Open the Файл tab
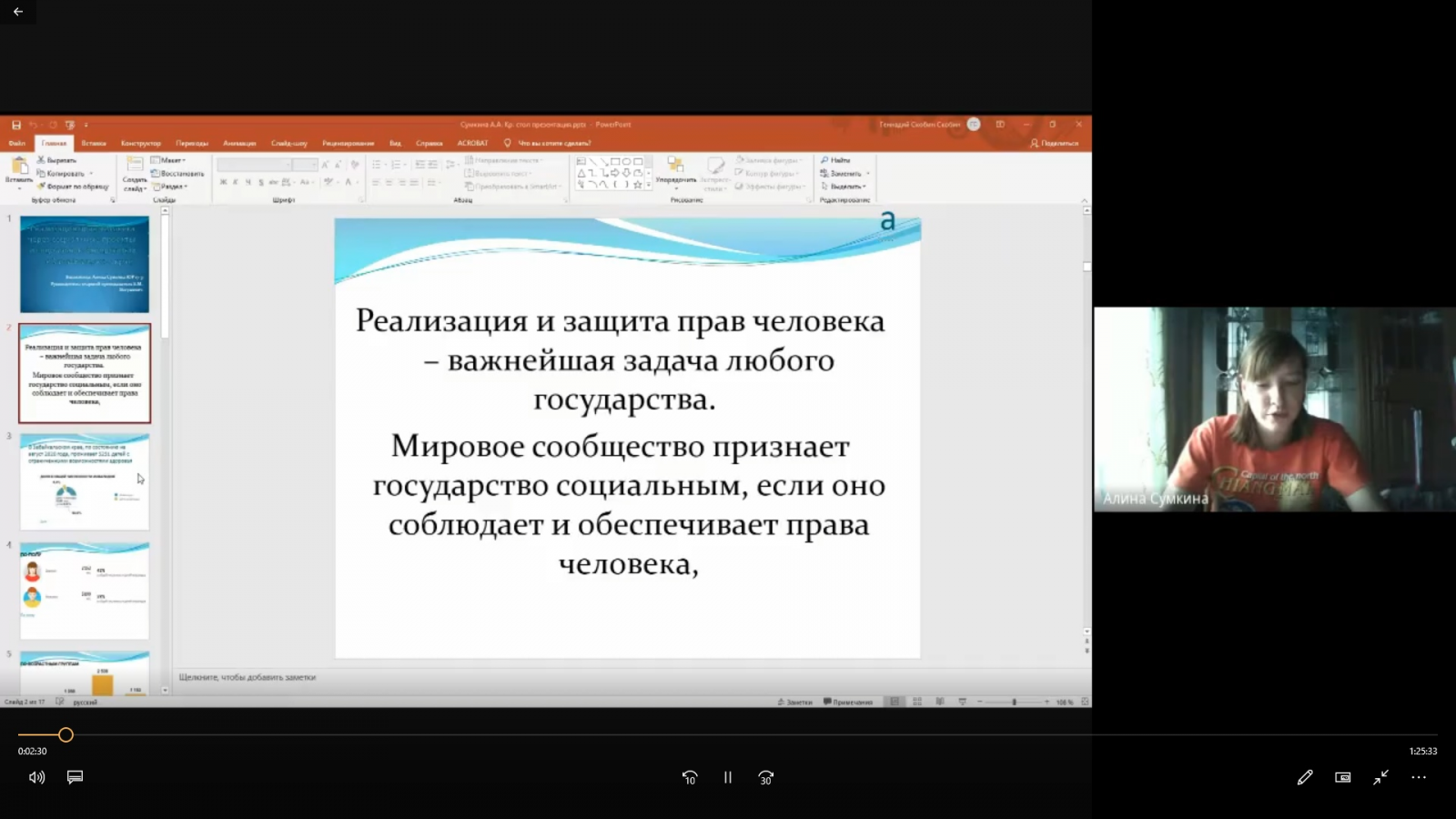The width and height of the screenshot is (1456, 819). (17, 143)
